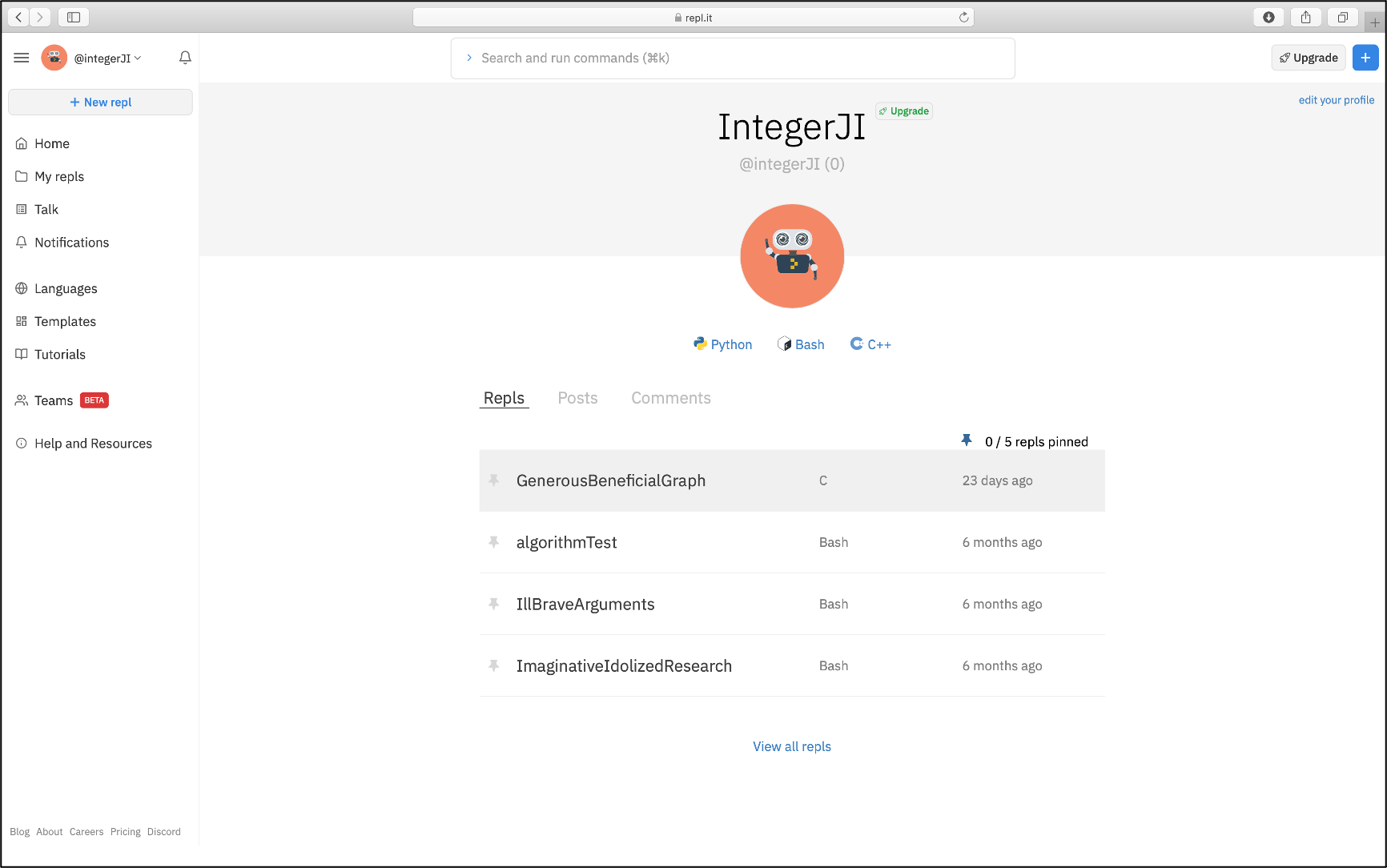The width and height of the screenshot is (1387, 868).
Task: Click the Careers footer link
Action: tap(86, 832)
